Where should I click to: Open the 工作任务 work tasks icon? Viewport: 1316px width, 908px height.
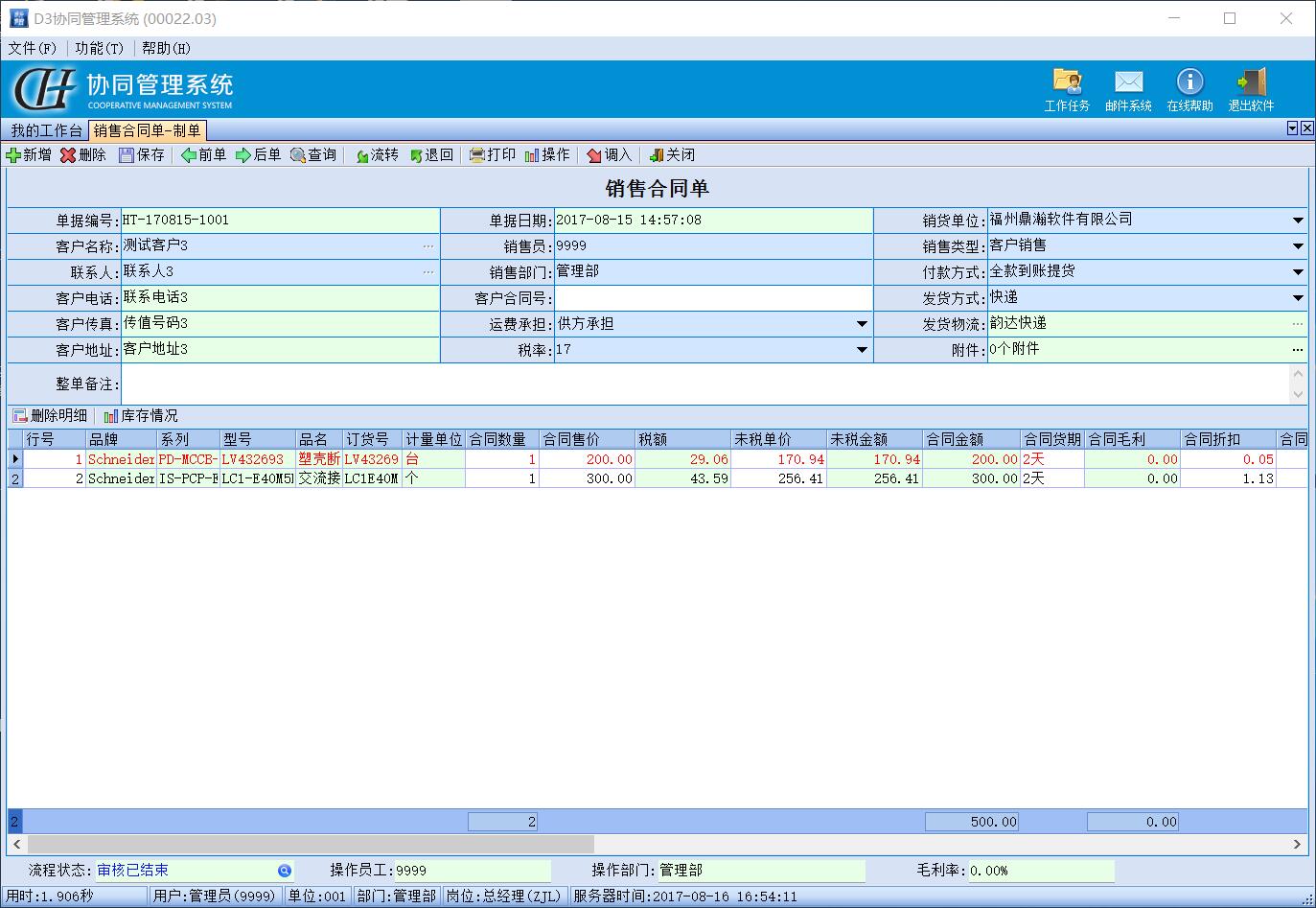pos(1067,90)
